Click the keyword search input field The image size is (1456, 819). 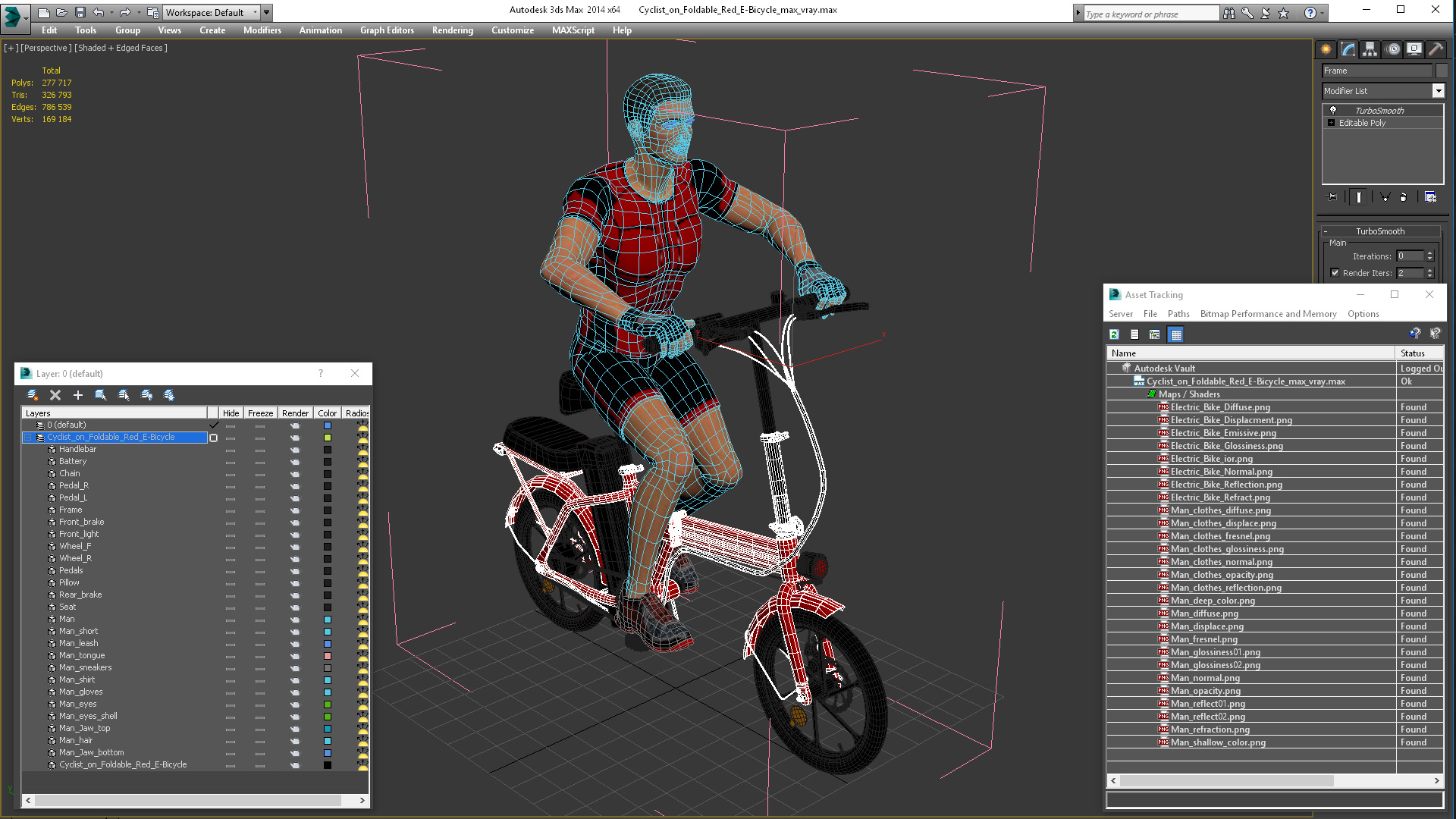[x=1149, y=14]
